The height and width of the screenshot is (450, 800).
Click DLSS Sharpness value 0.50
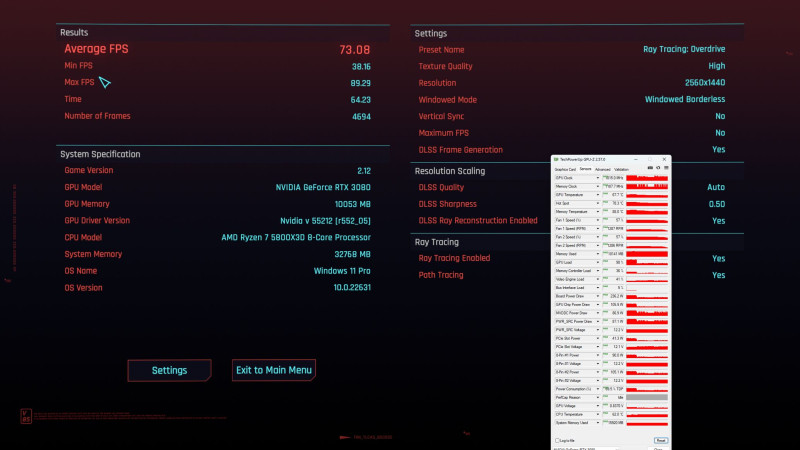tap(717, 204)
